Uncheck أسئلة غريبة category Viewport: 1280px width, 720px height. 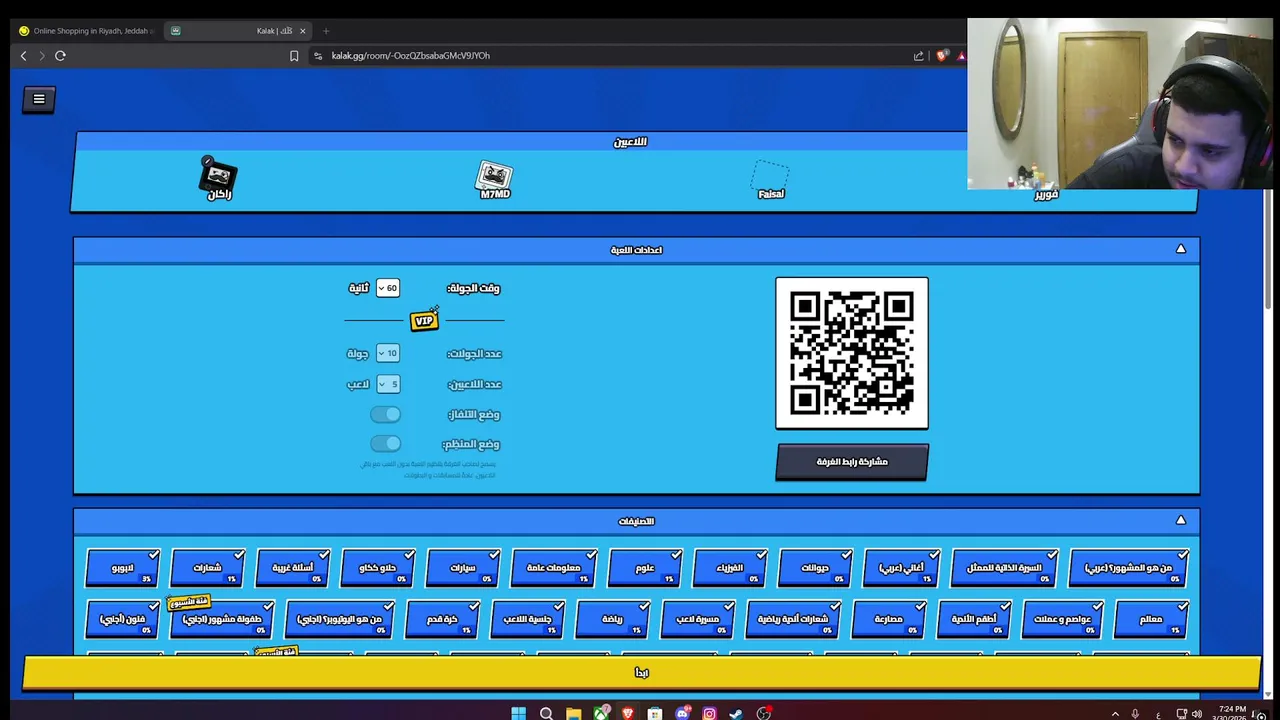(293, 567)
